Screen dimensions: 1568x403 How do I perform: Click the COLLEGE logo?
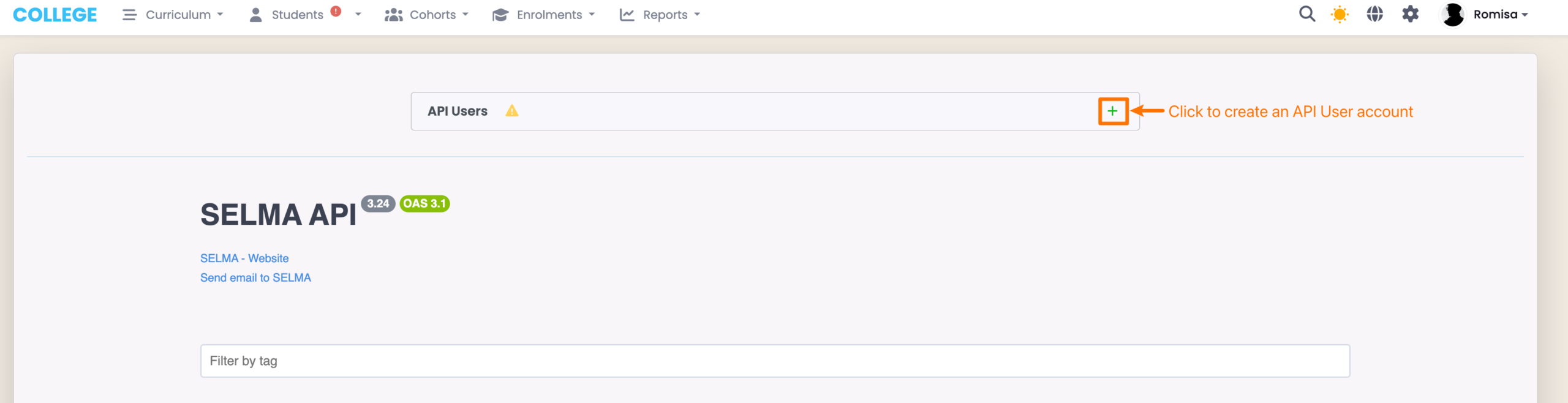point(55,15)
